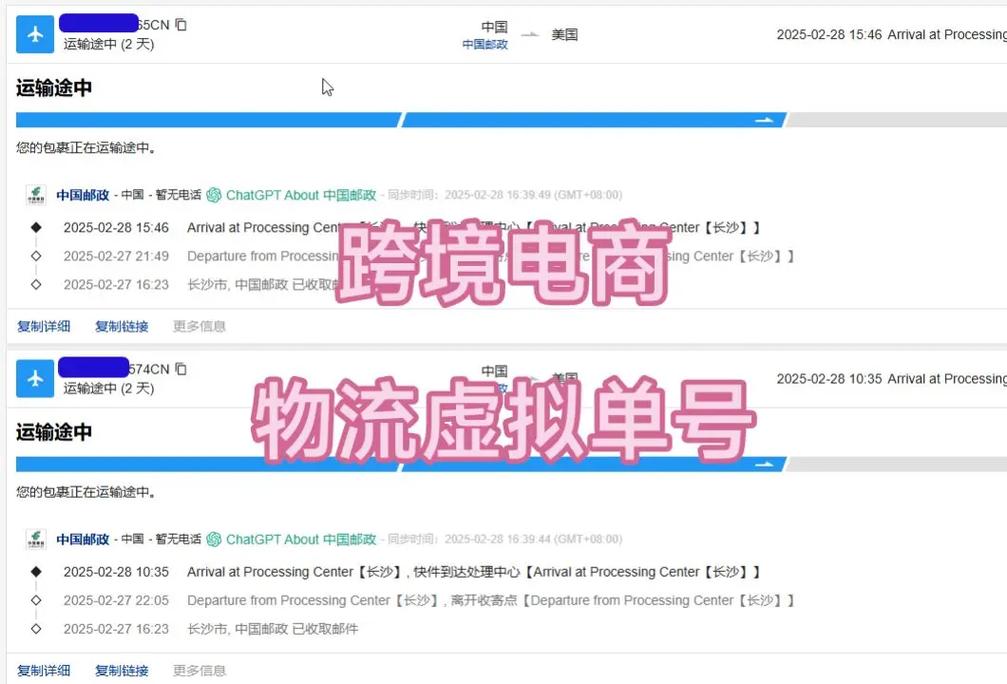
Task: Click the airplane icon for package ending 574CN
Action: [35, 379]
